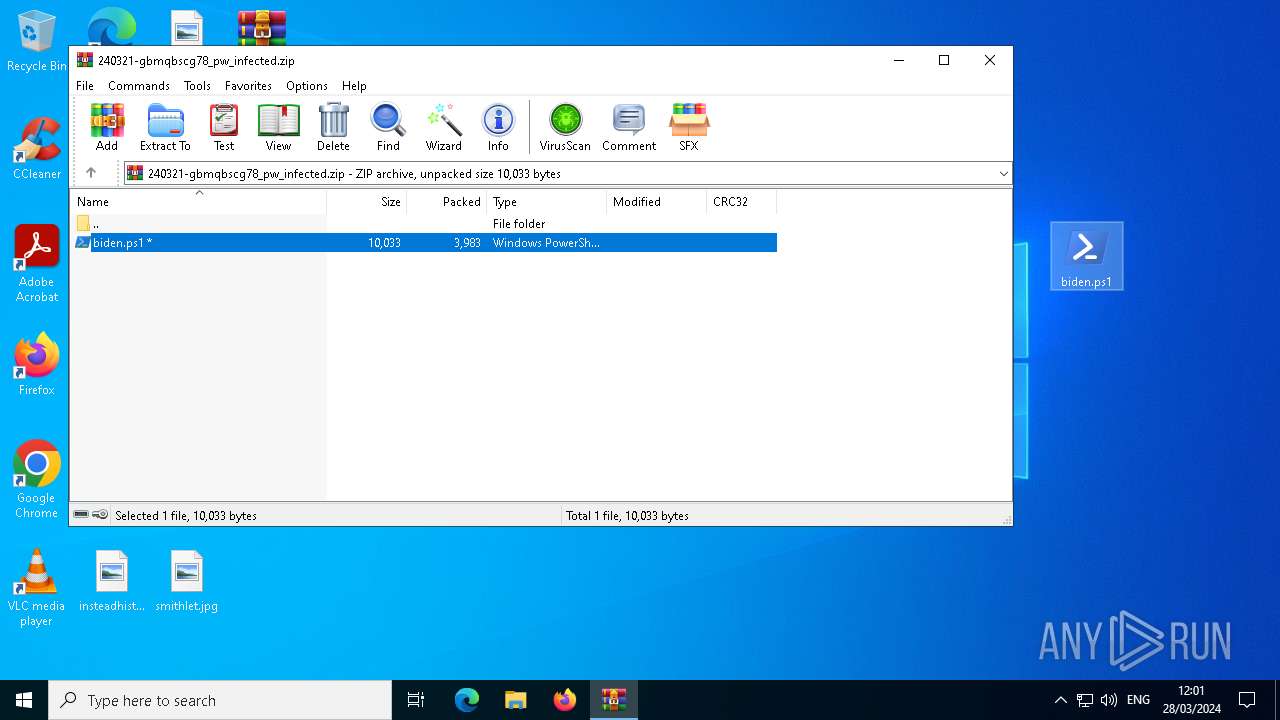This screenshot has height=720, width=1280.
Task: Click the Comment toolbar icon
Action: [629, 127]
